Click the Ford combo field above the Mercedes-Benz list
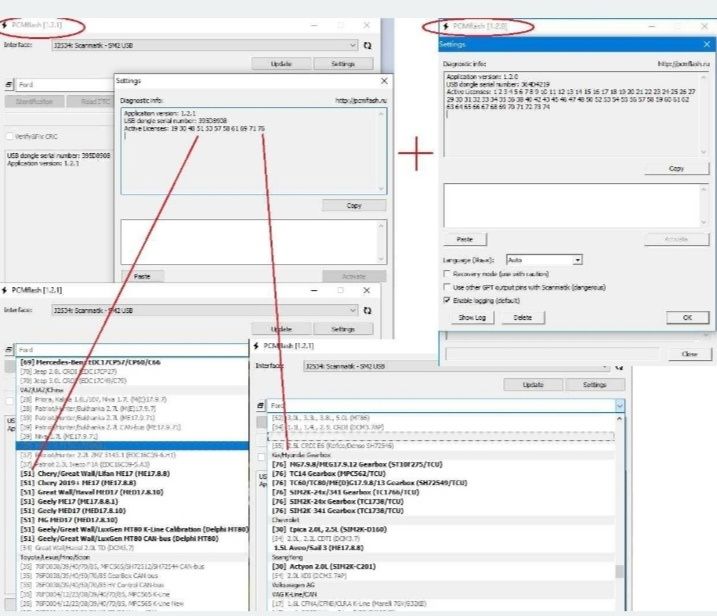The width and height of the screenshot is (717, 616). 132,350
